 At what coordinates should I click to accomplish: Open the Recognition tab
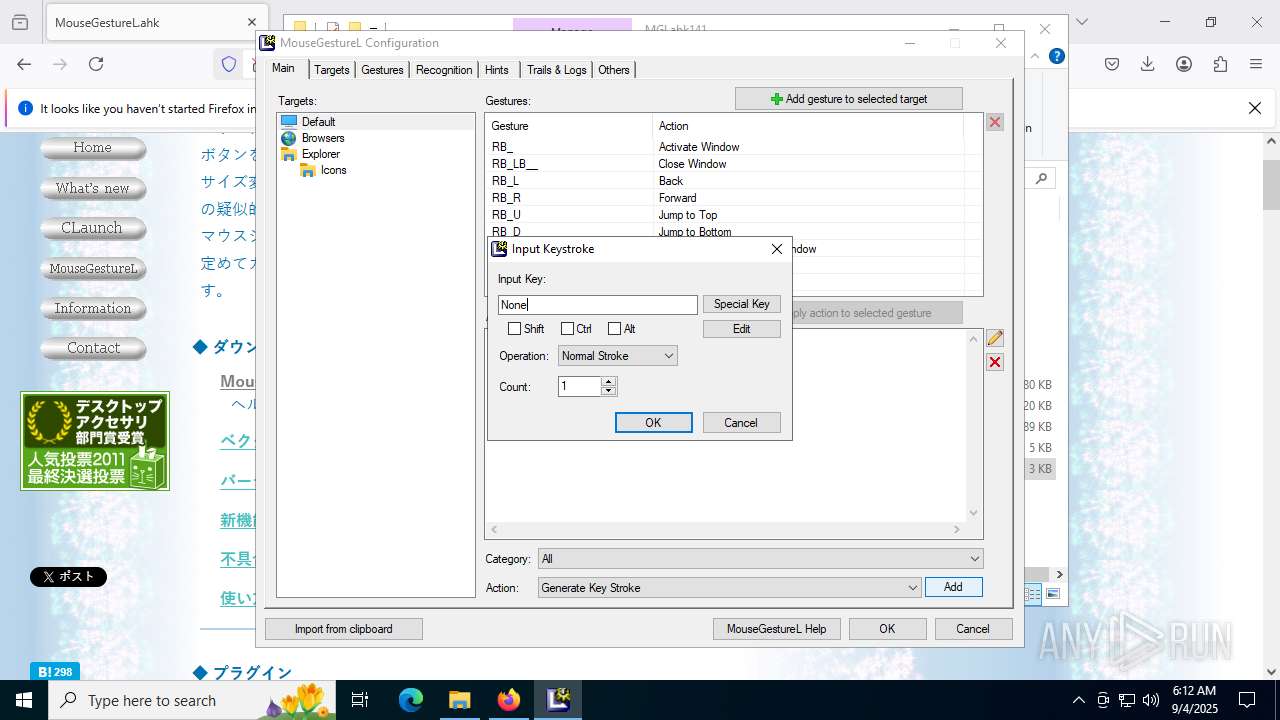pos(443,70)
